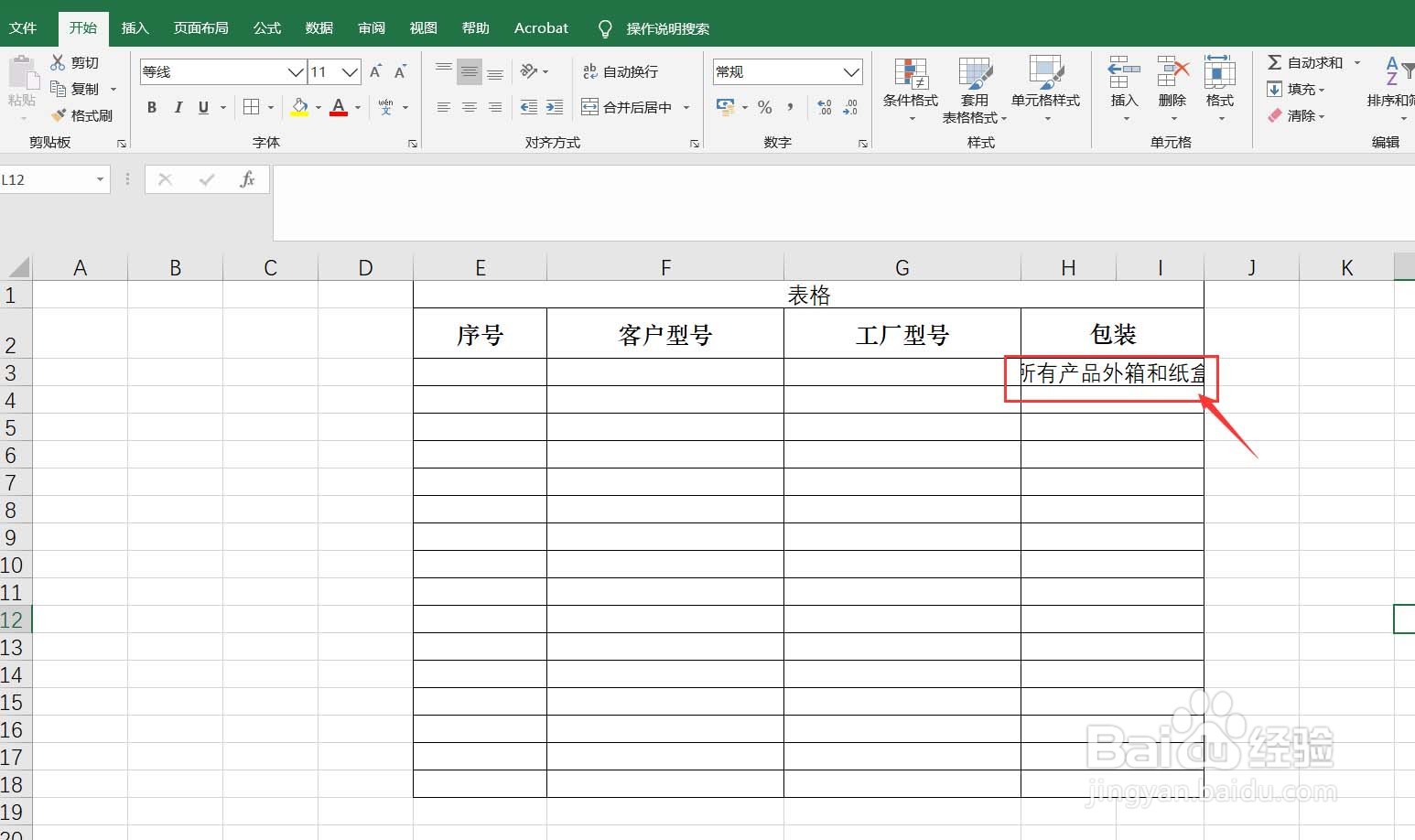Open the font name 等线 dropdown
The width and height of the screenshot is (1415, 840).
(294, 71)
